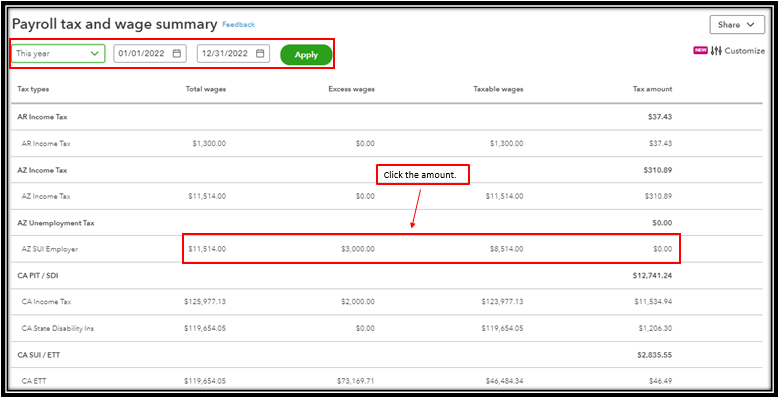Image resolution: width=779 pixels, height=399 pixels.
Task: Click AR Income Tax total wages $1,300.00
Action: (209, 144)
